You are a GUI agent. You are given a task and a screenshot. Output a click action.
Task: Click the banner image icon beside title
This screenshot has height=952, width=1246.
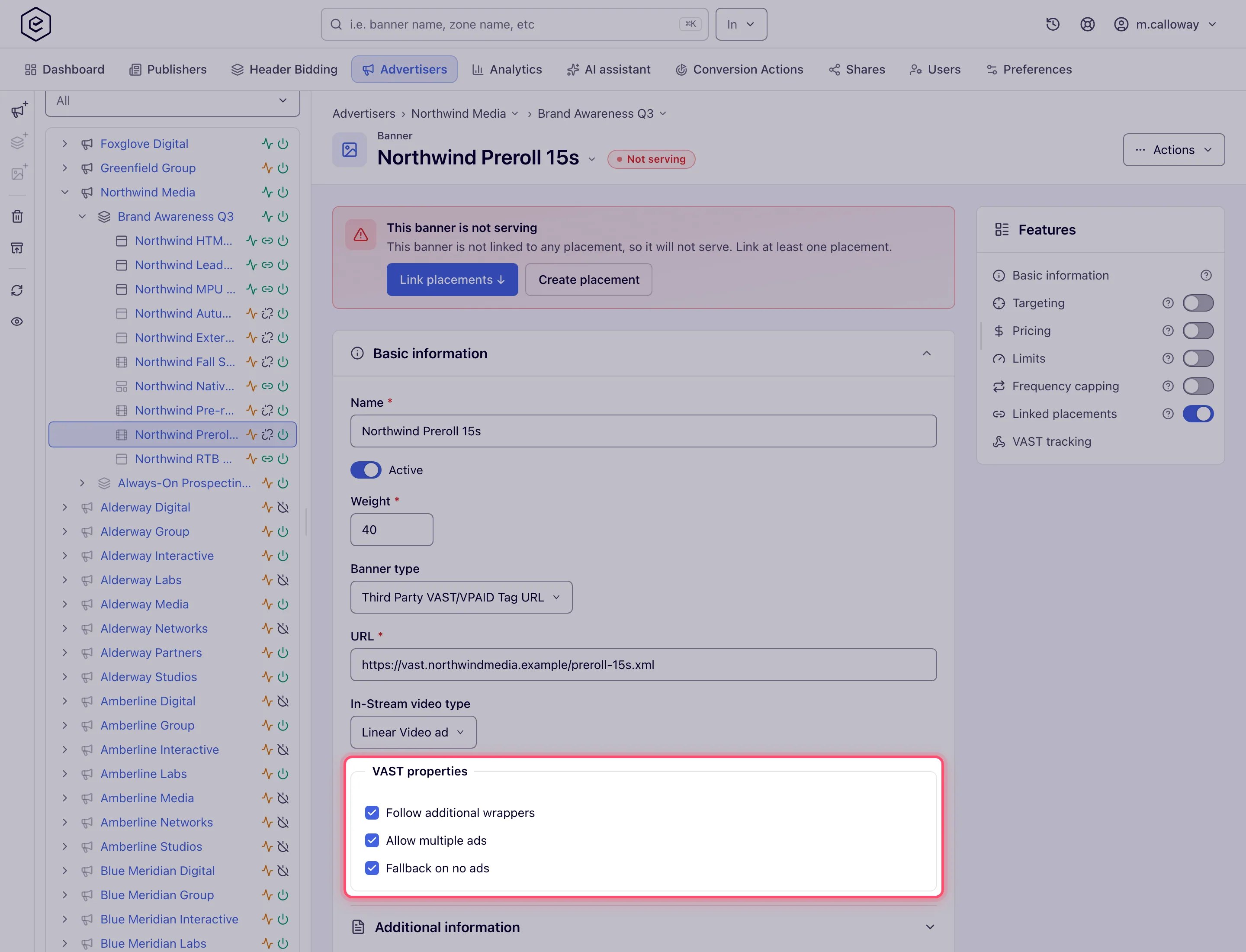tap(350, 150)
